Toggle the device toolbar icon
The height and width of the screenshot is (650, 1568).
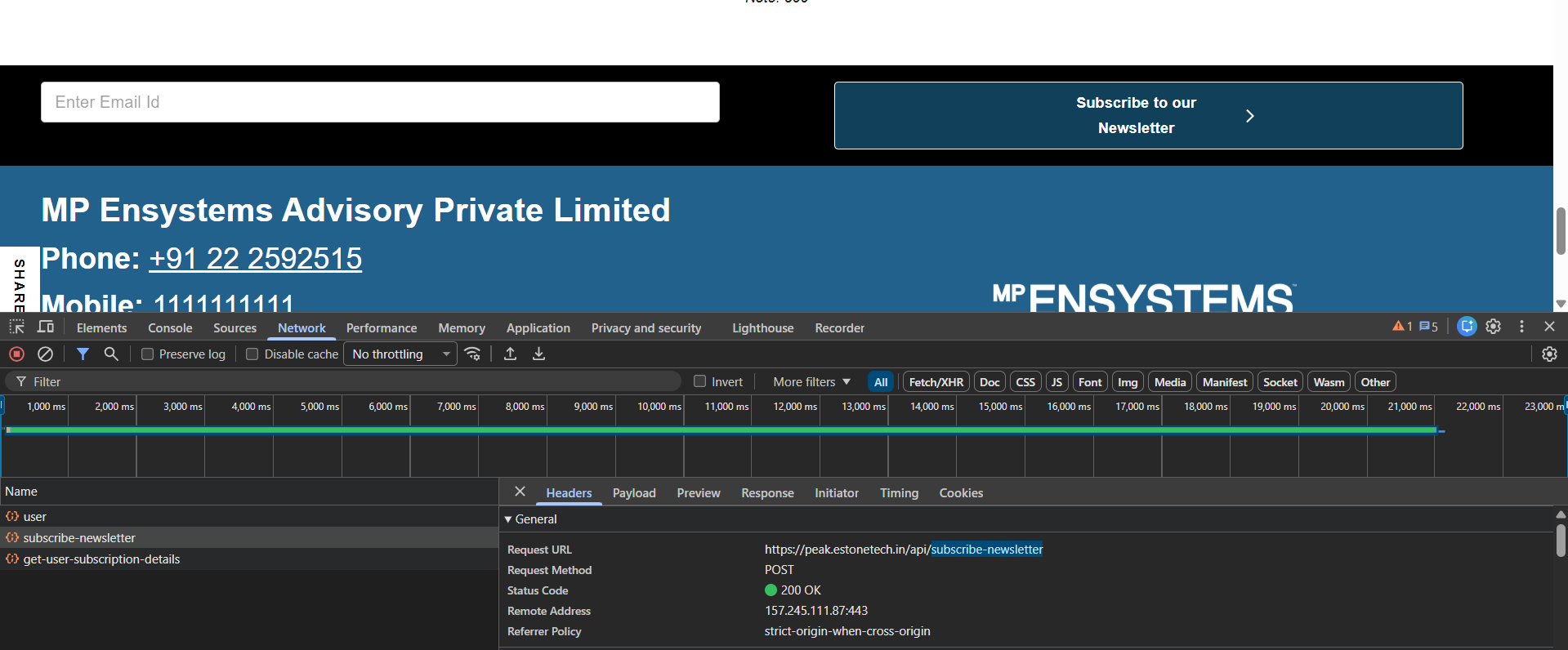coord(46,327)
